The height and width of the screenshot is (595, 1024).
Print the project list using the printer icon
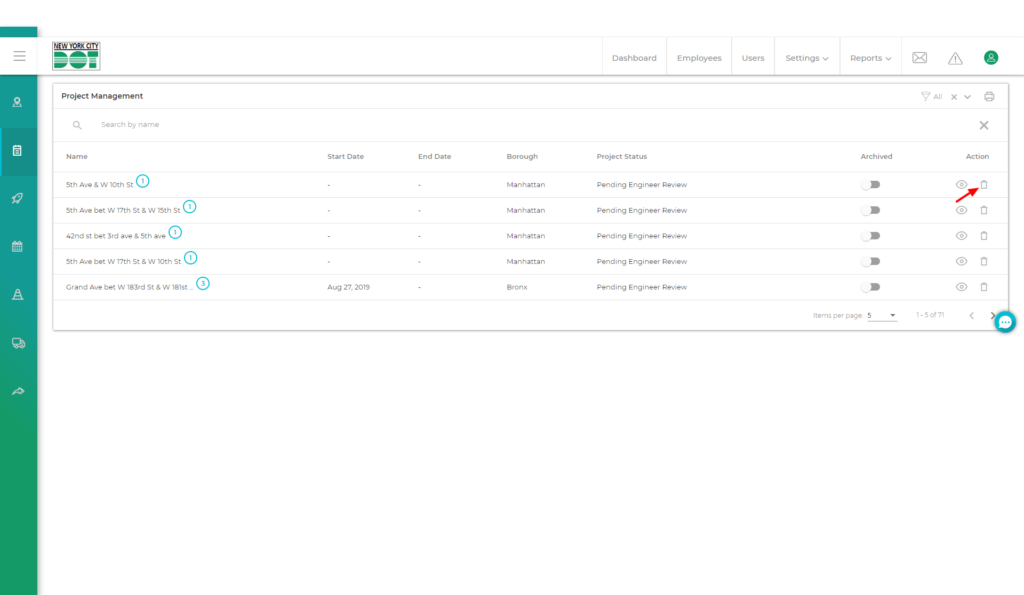point(989,97)
